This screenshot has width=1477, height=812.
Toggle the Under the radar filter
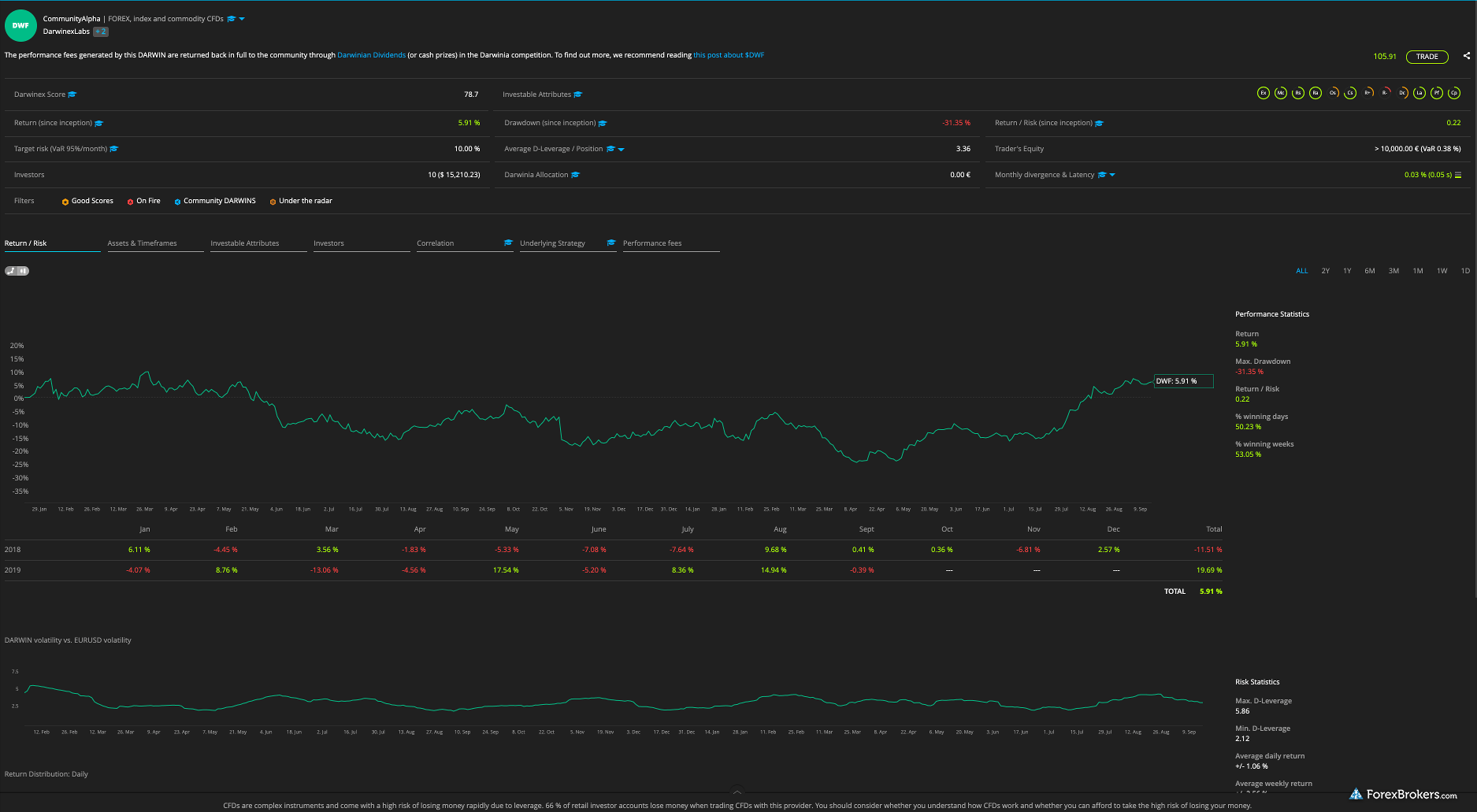(x=300, y=201)
